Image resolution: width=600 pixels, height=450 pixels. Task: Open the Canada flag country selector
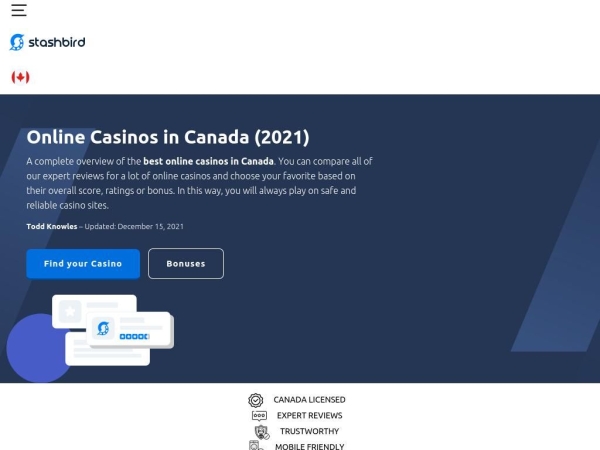(20, 77)
